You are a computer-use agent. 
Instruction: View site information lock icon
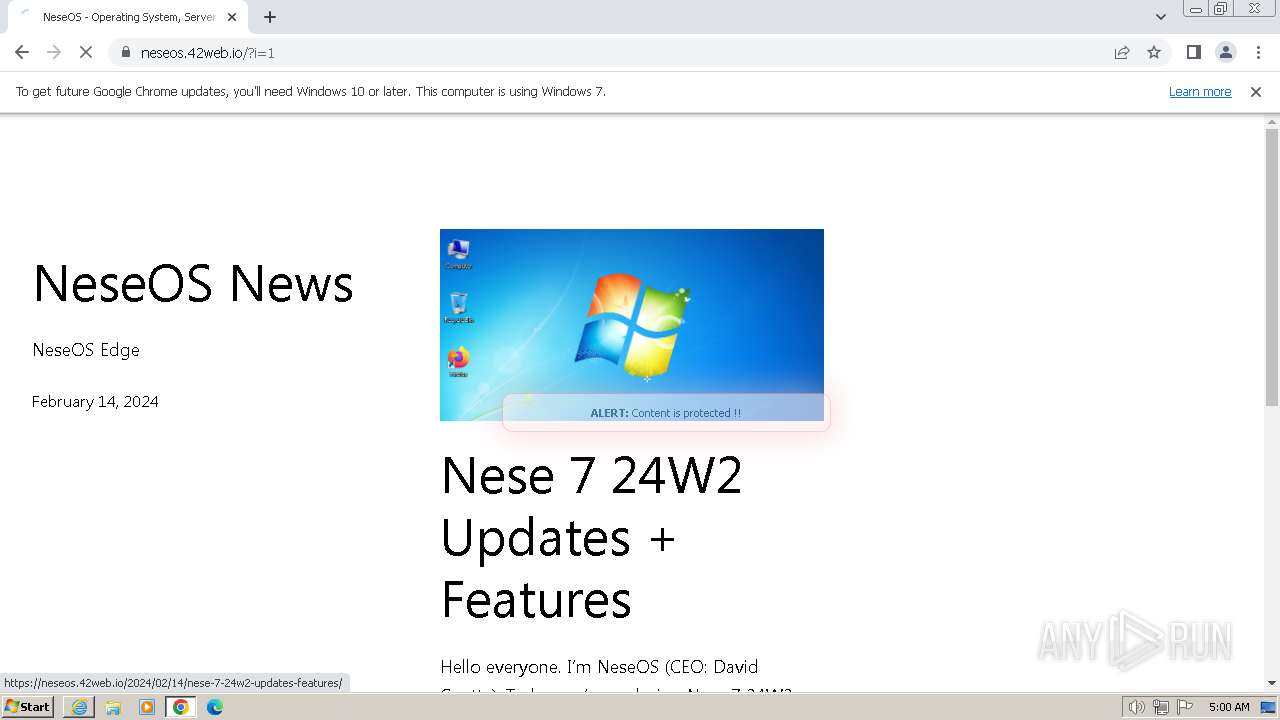click(x=126, y=52)
